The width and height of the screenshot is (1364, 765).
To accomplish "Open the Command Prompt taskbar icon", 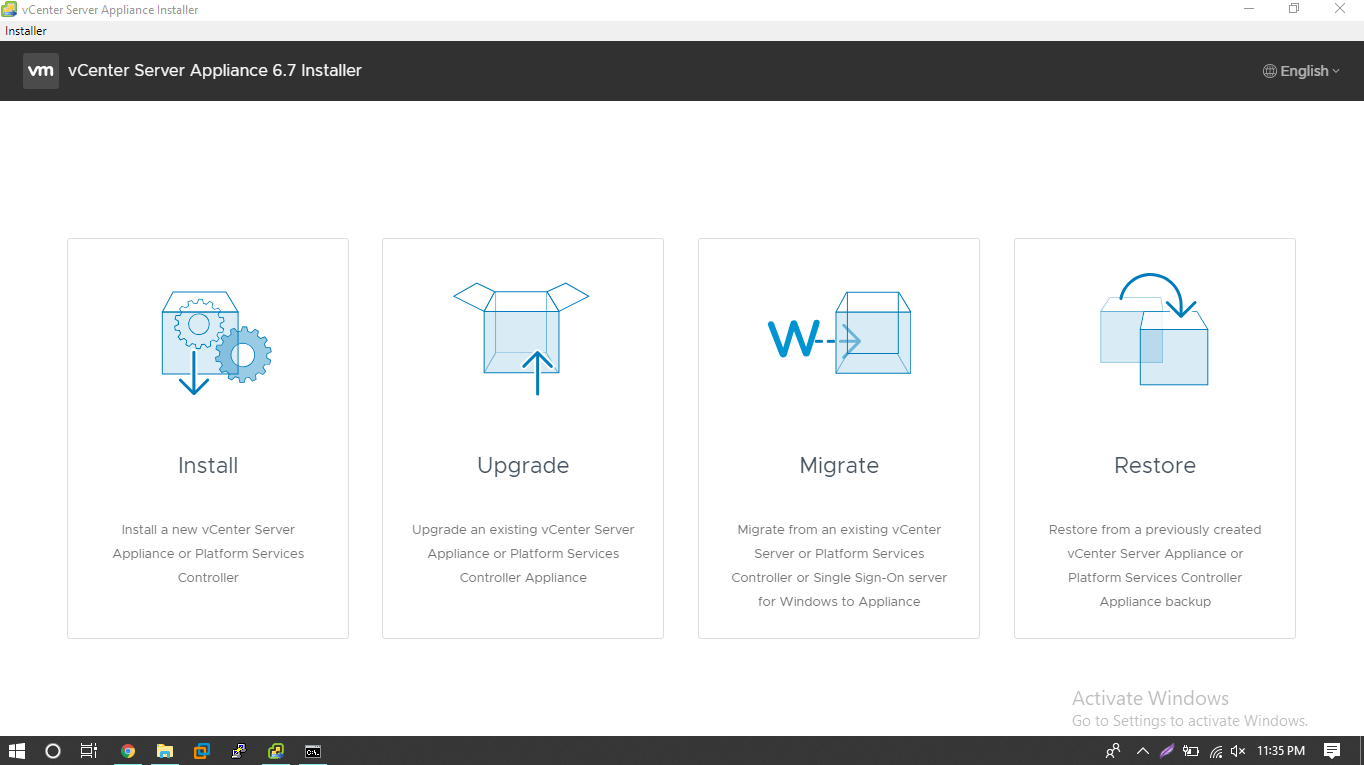I will [313, 751].
